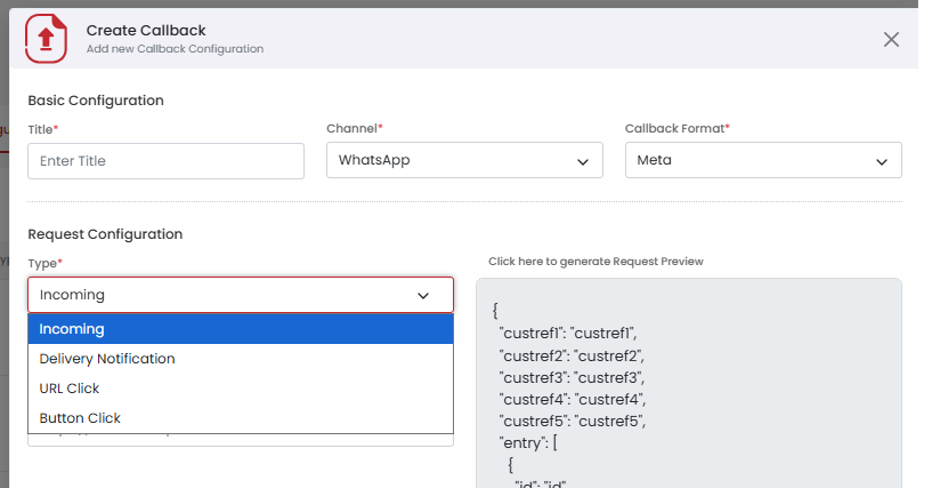This screenshot has width=936, height=488.
Task: Click the red upload callback icon
Action: 46,39
